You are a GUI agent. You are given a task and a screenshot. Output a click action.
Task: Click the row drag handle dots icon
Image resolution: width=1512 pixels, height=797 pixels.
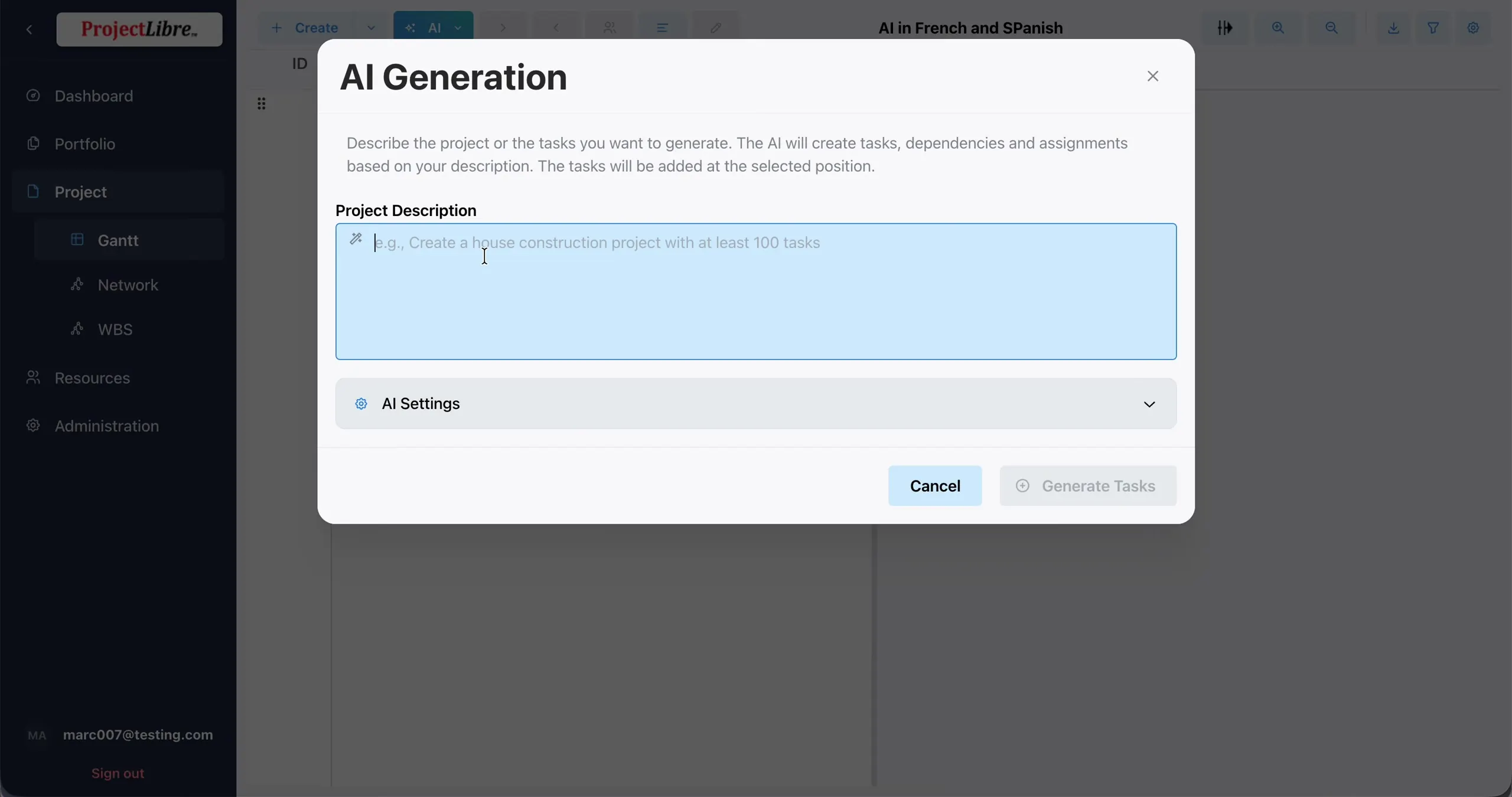[x=261, y=104]
